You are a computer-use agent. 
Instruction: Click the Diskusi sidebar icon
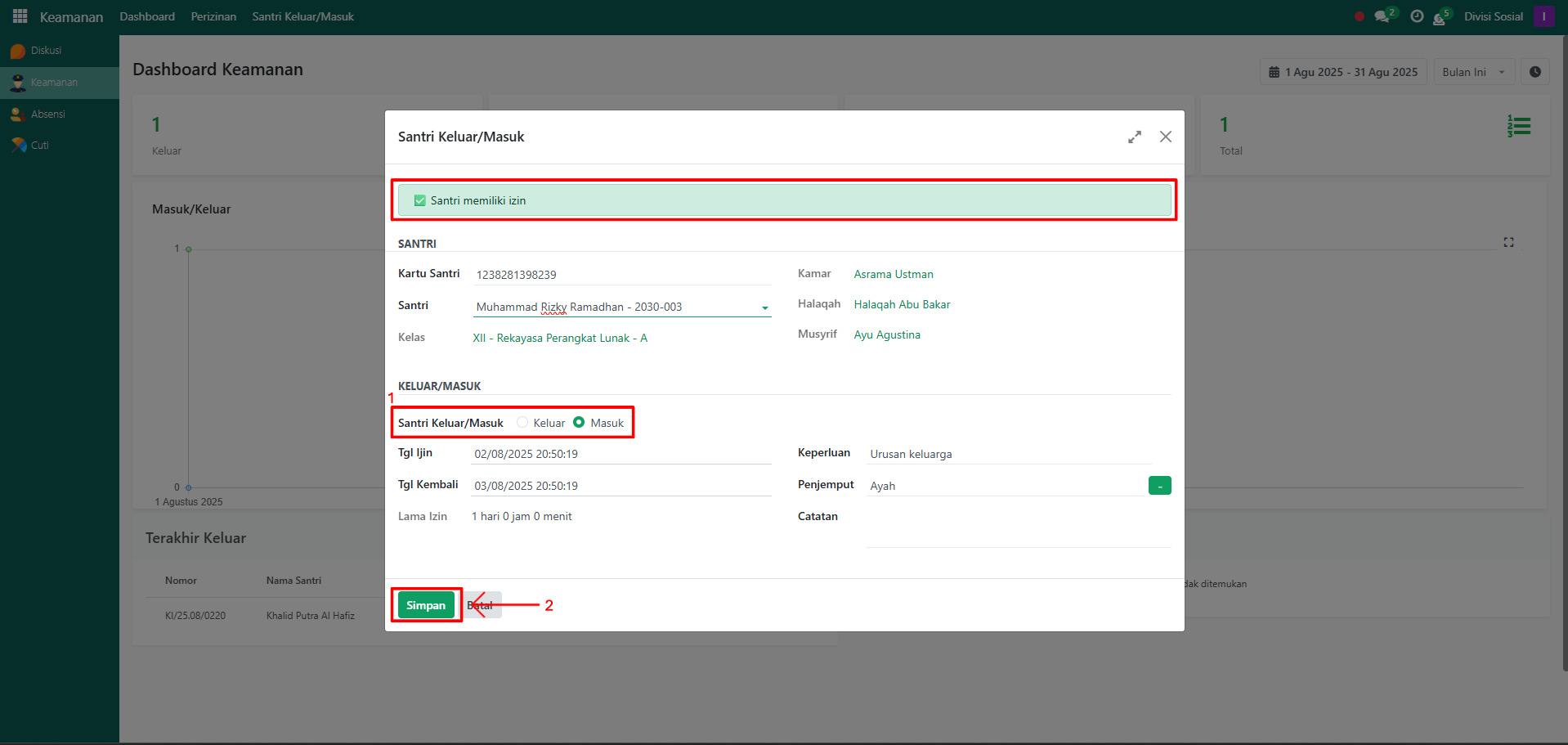(x=18, y=51)
